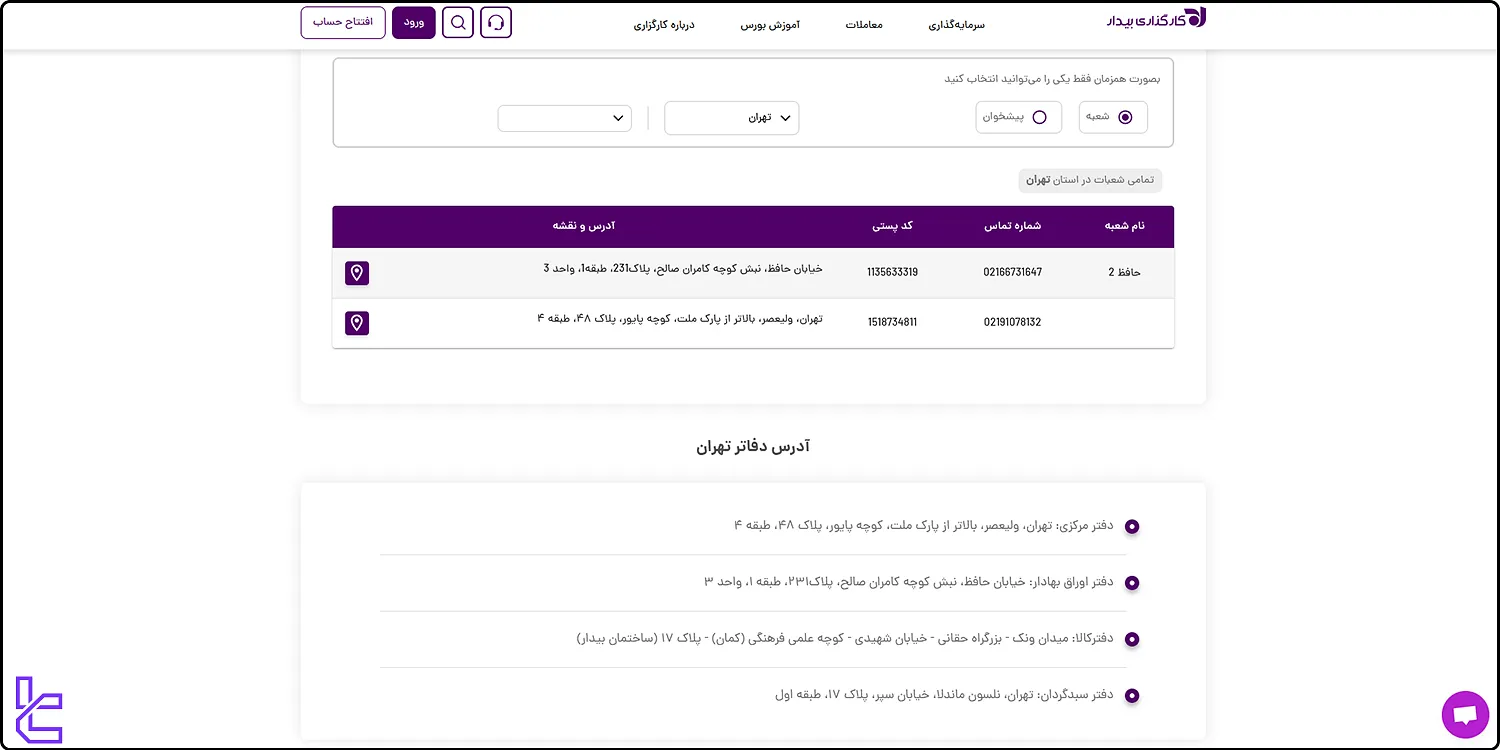Screen dimensions: 1500x750
Task: Click the bullet icon beside دفتر سبدگردان
Action: click(x=1131, y=695)
